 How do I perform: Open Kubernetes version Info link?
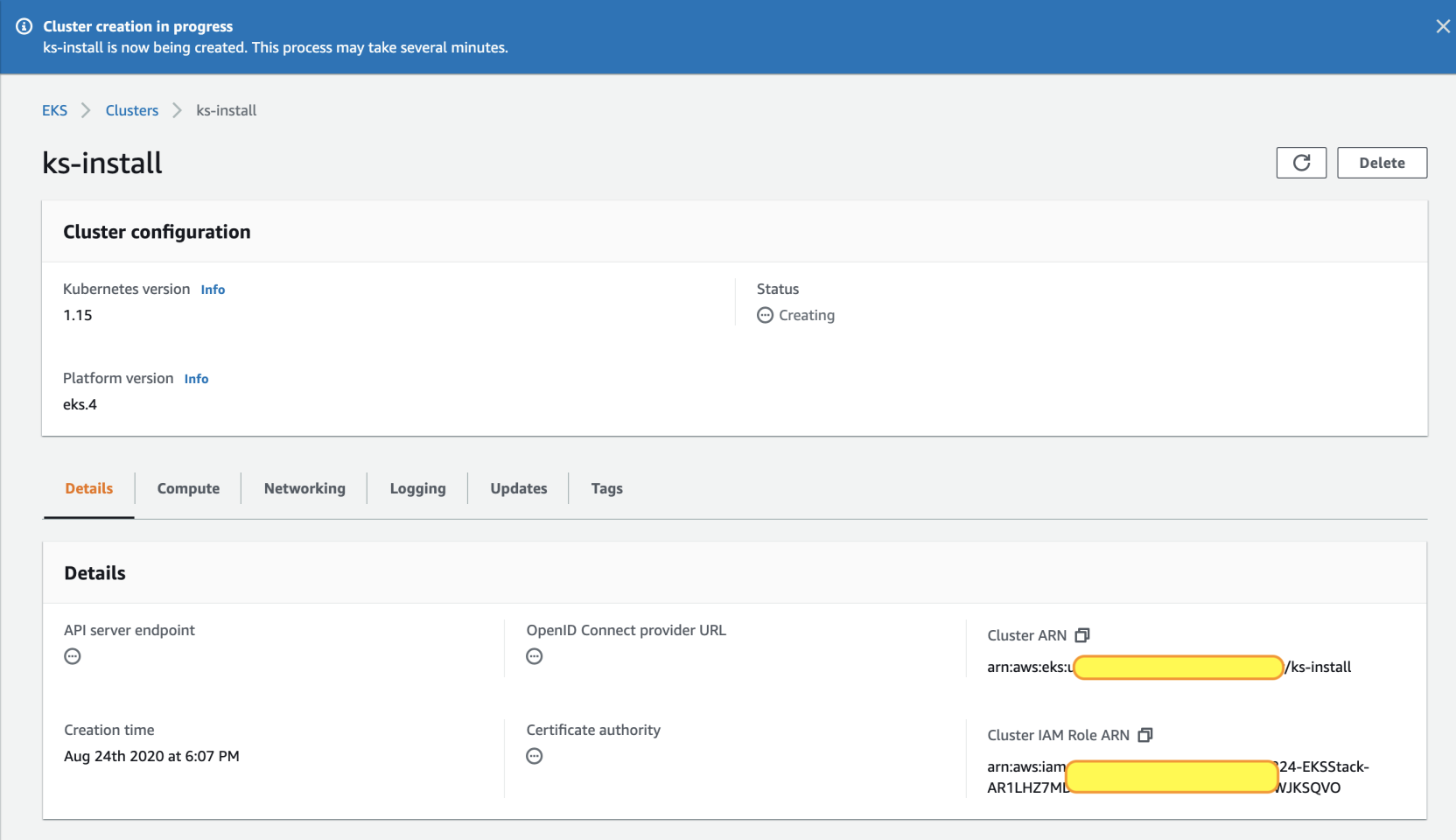pyautogui.click(x=213, y=290)
